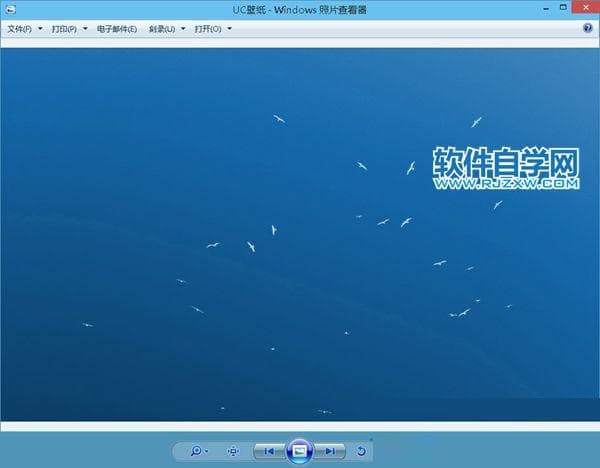Image resolution: width=600 pixels, height=468 pixels.
Task: Expand the arrow next to 刻录(U)
Action: 183,29
